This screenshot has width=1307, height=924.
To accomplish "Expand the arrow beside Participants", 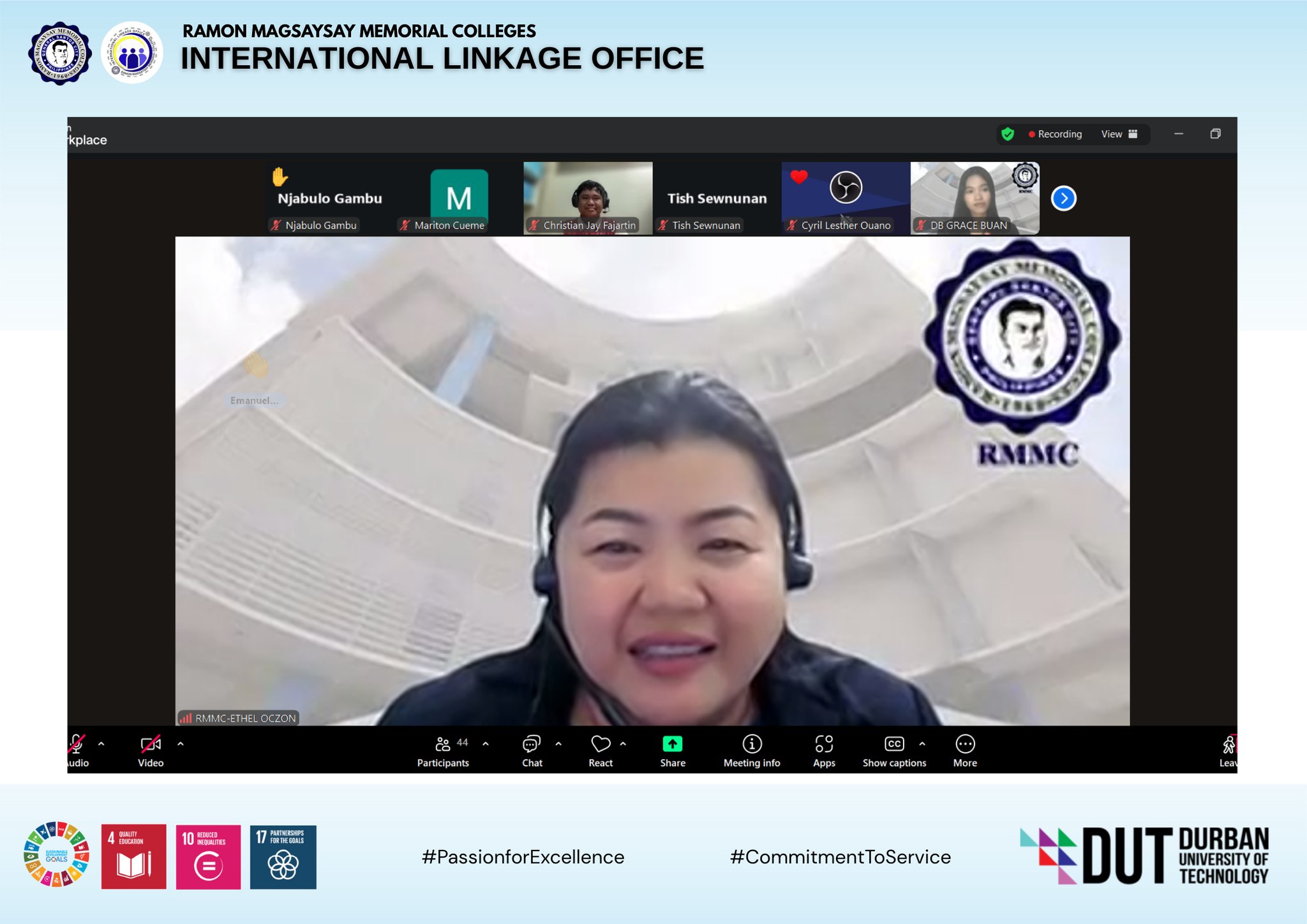I will click(x=486, y=743).
